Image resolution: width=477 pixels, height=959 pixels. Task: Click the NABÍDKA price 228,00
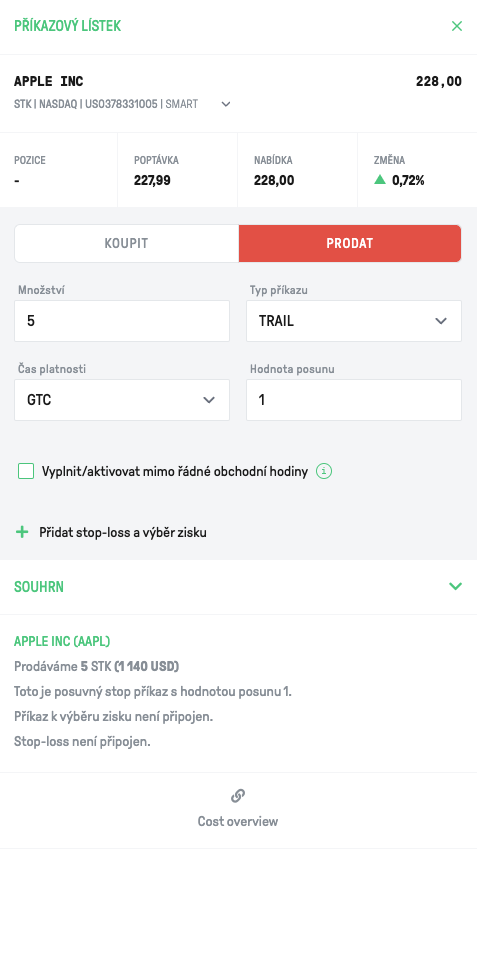(274, 180)
